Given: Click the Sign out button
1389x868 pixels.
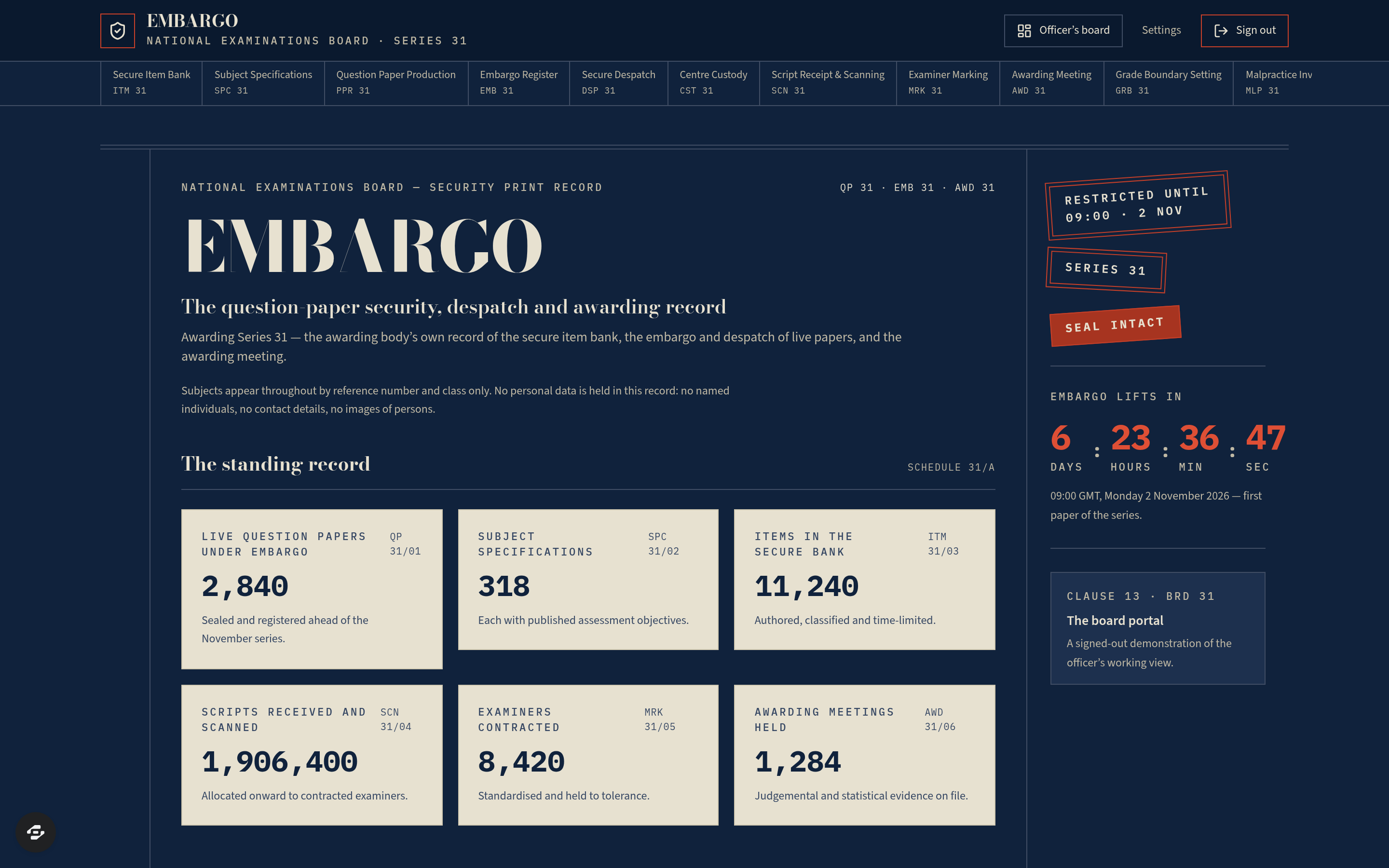Looking at the screenshot, I should coord(1244,30).
